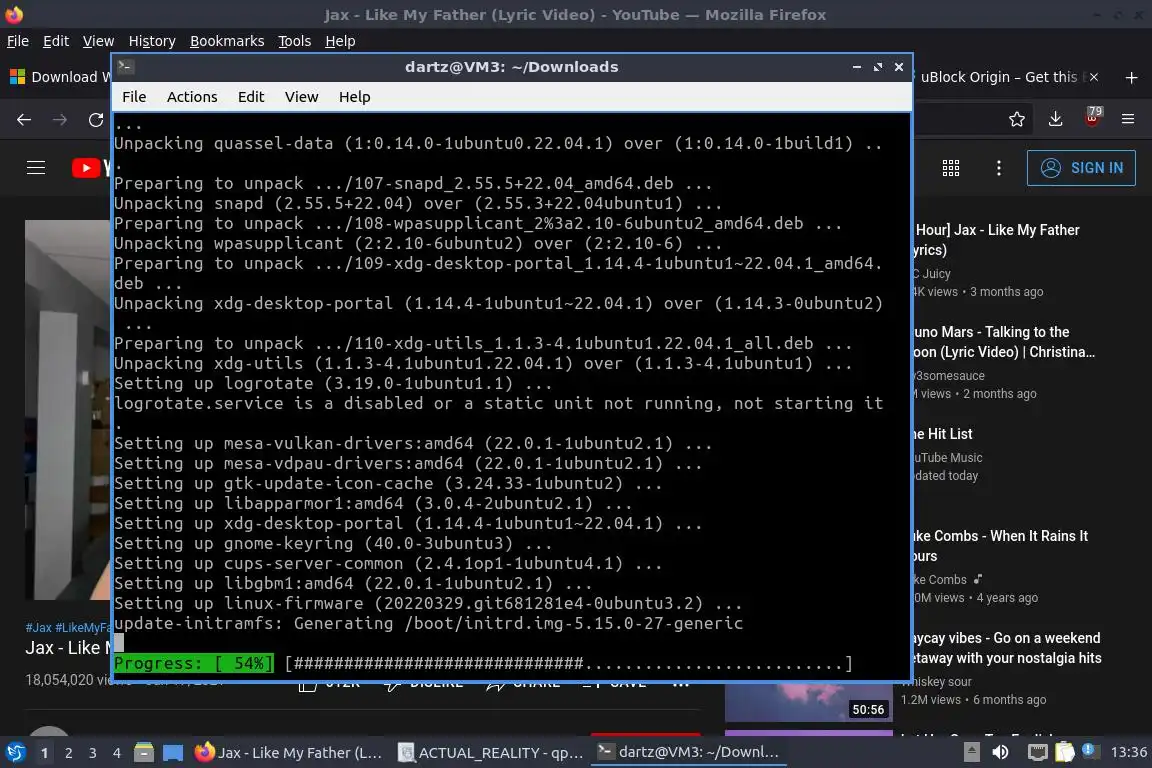Bookmark this page with the star icon
The width and height of the screenshot is (1152, 768).
tap(1017, 119)
